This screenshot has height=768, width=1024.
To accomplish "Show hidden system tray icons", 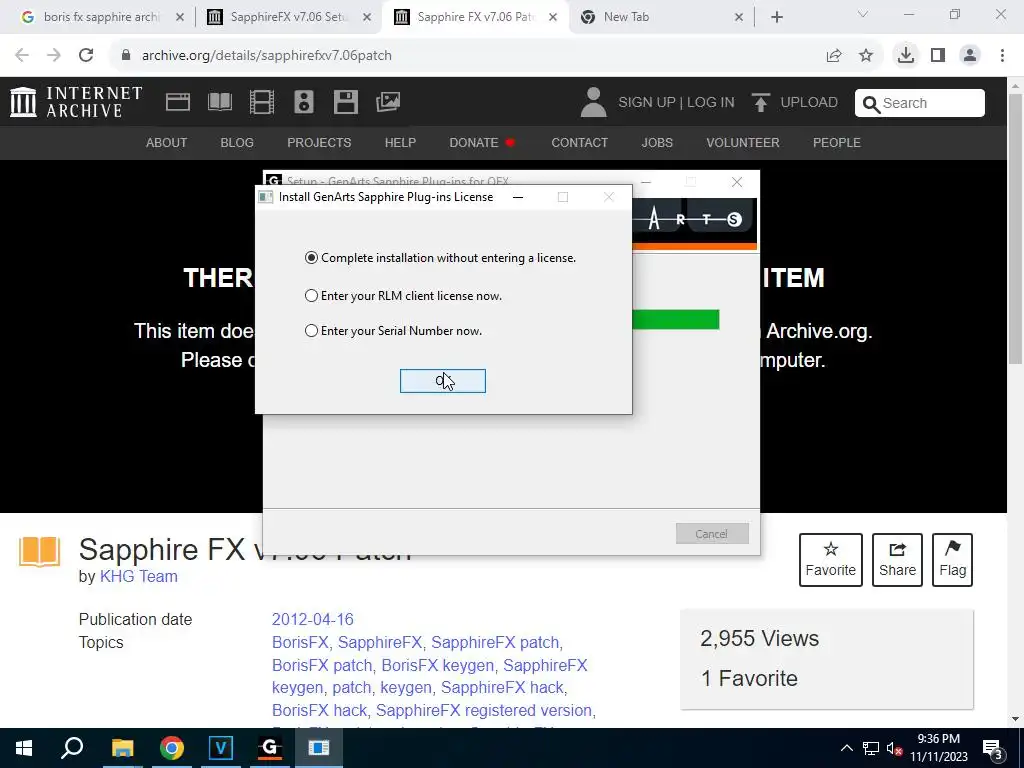I will 846,748.
